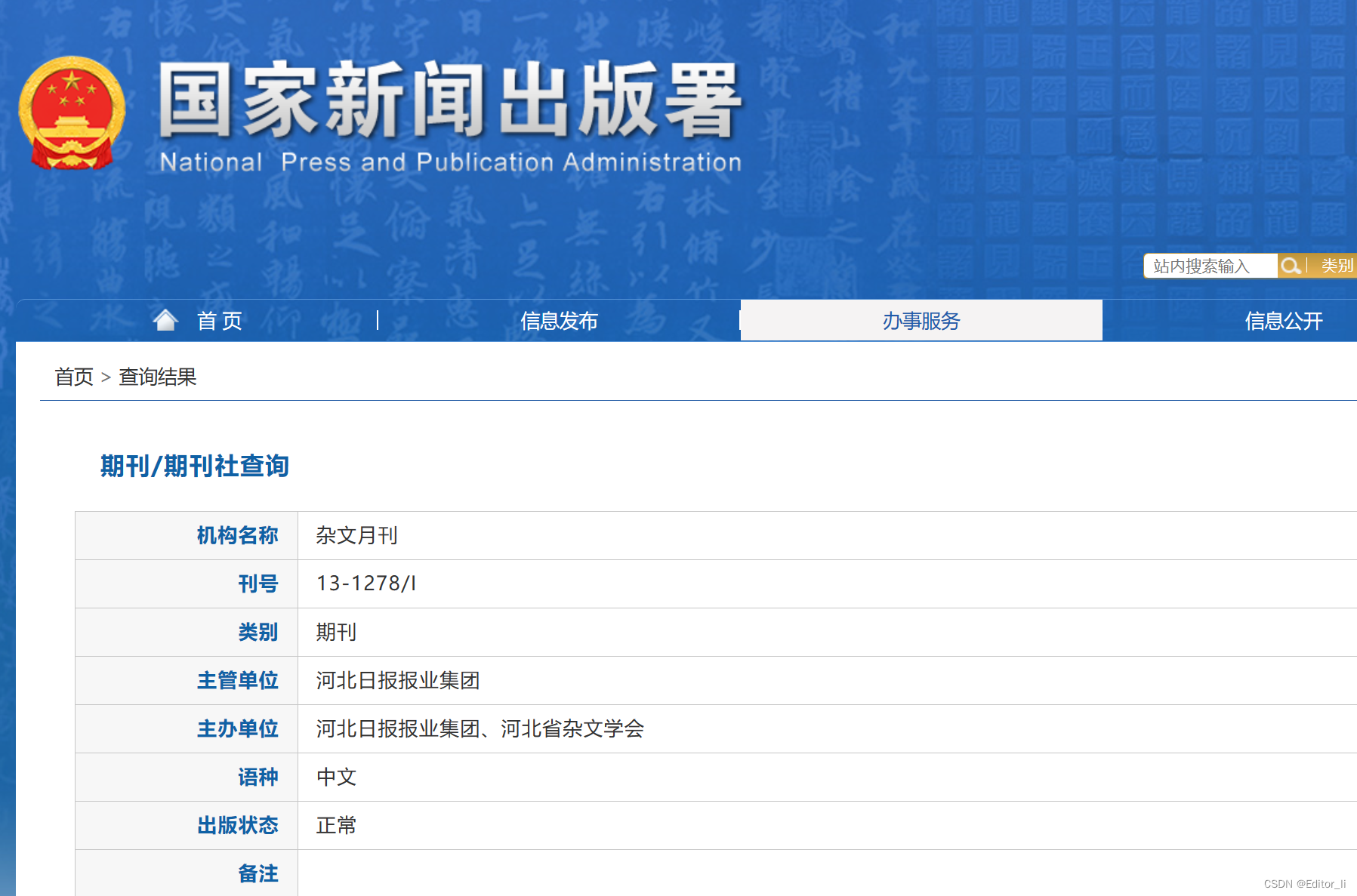Image resolution: width=1357 pixels, height=896 pixels.
Task: Select the 出版状态 row label
Action: [x=237, y=825]
